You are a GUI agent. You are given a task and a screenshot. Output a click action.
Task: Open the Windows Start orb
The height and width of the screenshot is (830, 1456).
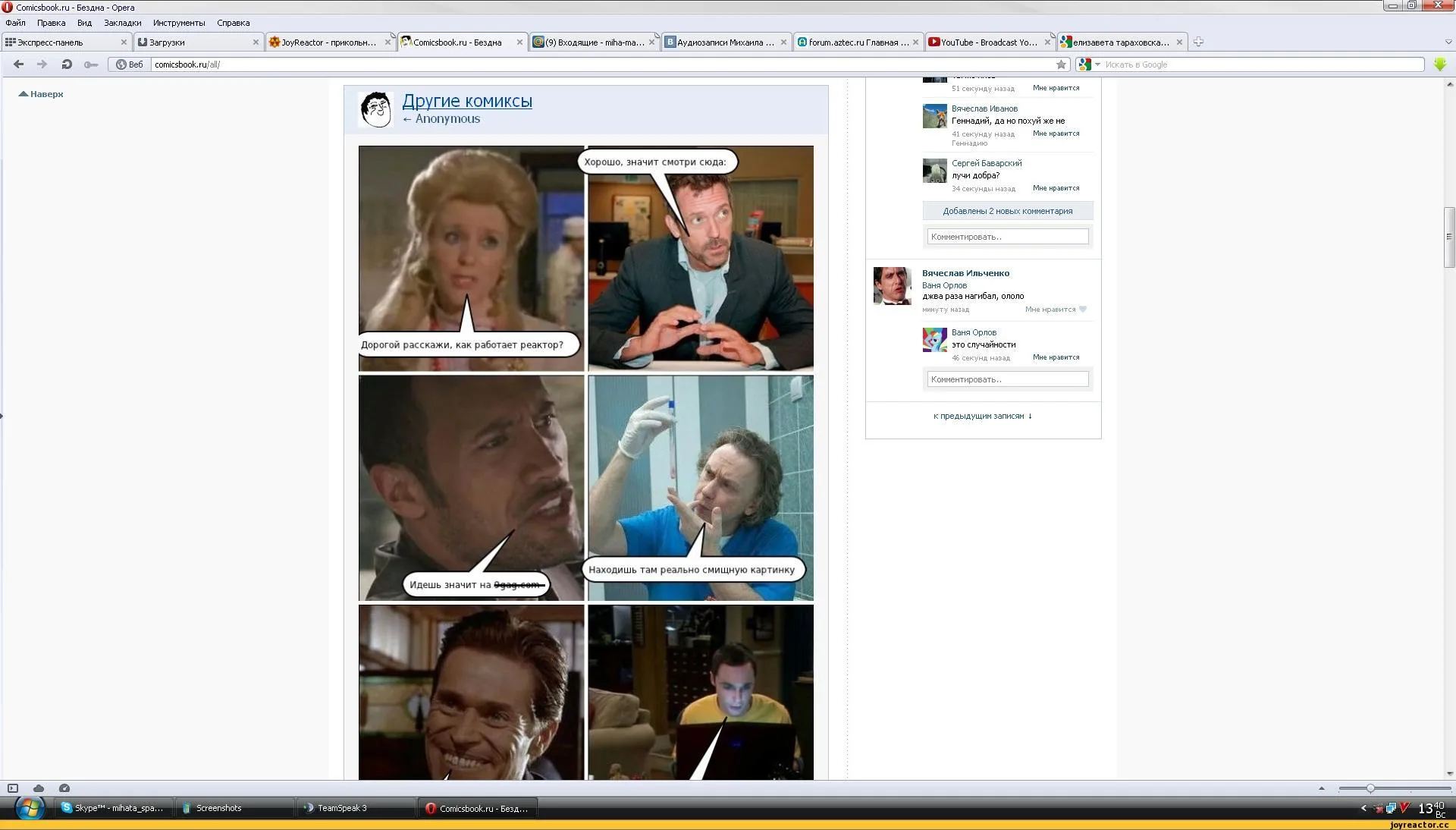(x=29, y=808)
